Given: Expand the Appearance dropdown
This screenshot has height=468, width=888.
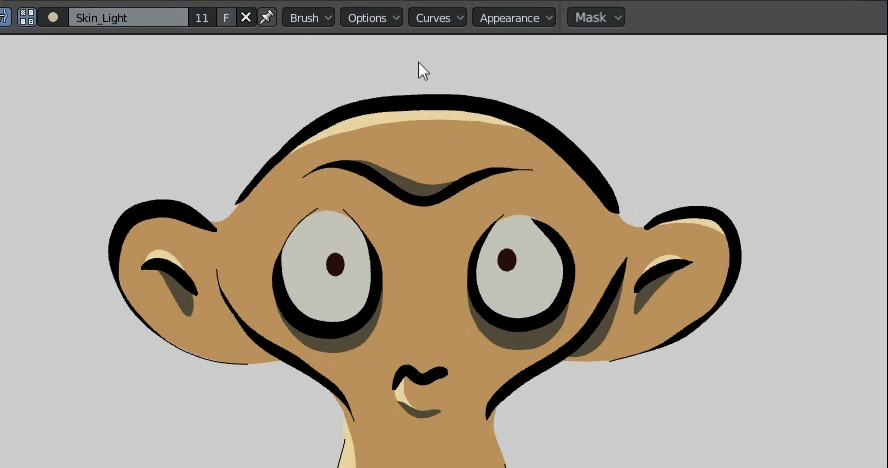Looking at the screenshot, I should 514,18.
